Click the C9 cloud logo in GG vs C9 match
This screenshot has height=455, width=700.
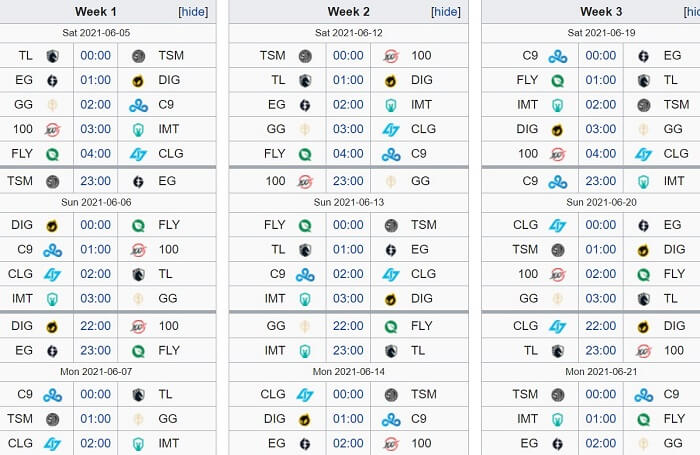[x=138, y=105]
